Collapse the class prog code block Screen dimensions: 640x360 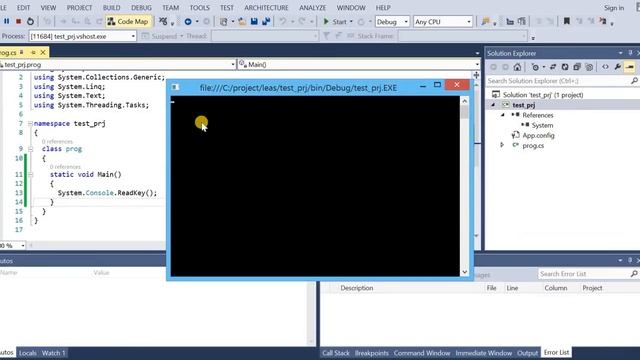[30, 149]
